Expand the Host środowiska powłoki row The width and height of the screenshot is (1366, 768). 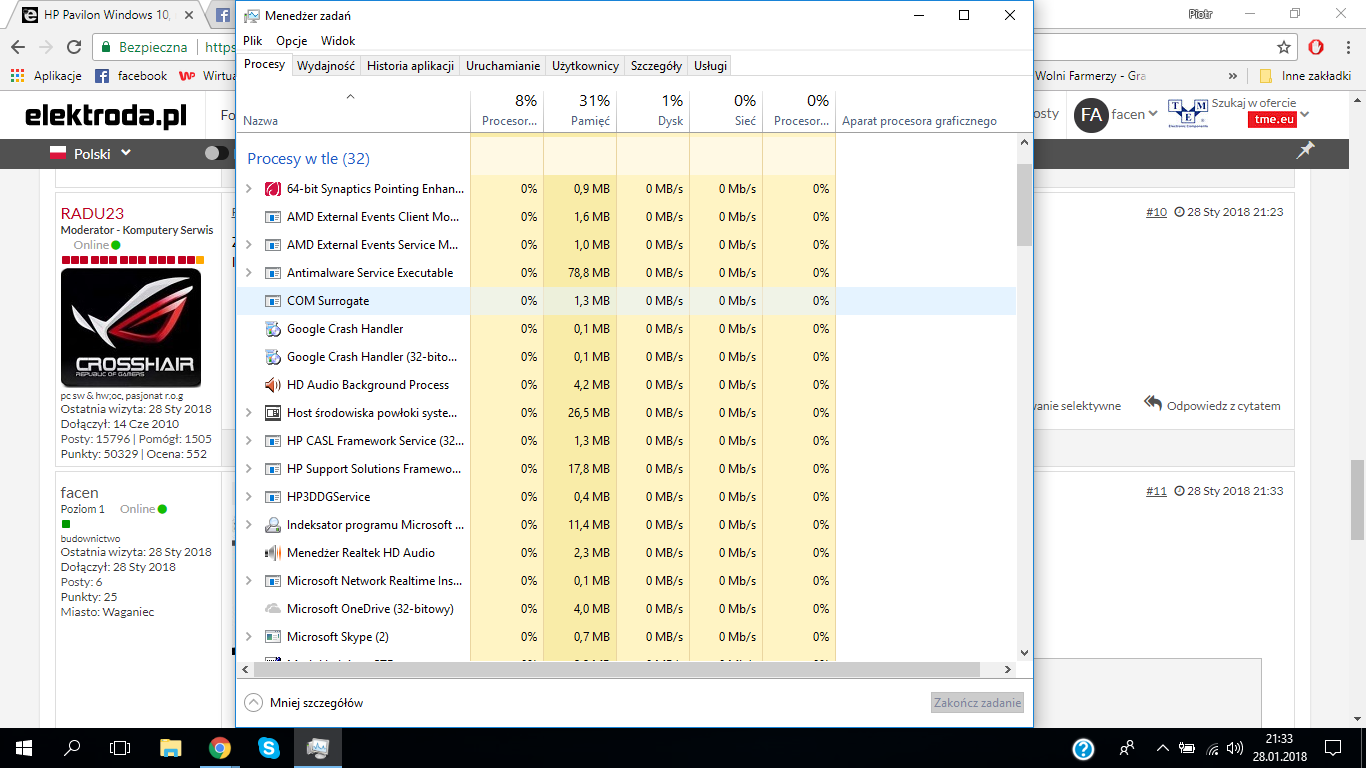click(x=249, y=413)
